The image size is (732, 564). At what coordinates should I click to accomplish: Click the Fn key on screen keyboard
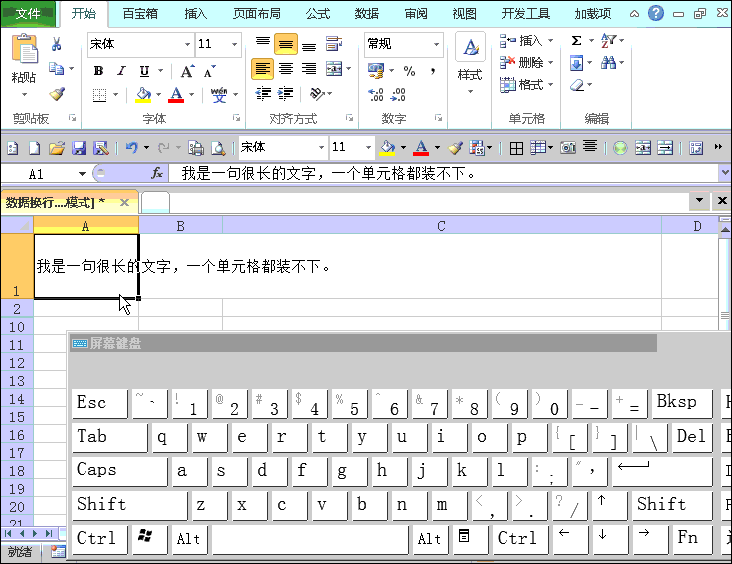692,538
